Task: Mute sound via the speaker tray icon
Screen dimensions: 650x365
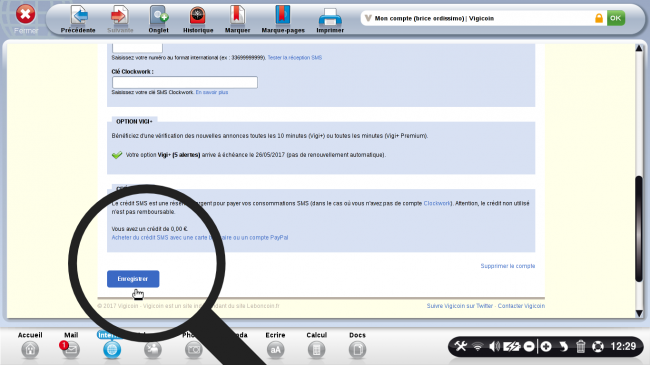Action: 494,346
